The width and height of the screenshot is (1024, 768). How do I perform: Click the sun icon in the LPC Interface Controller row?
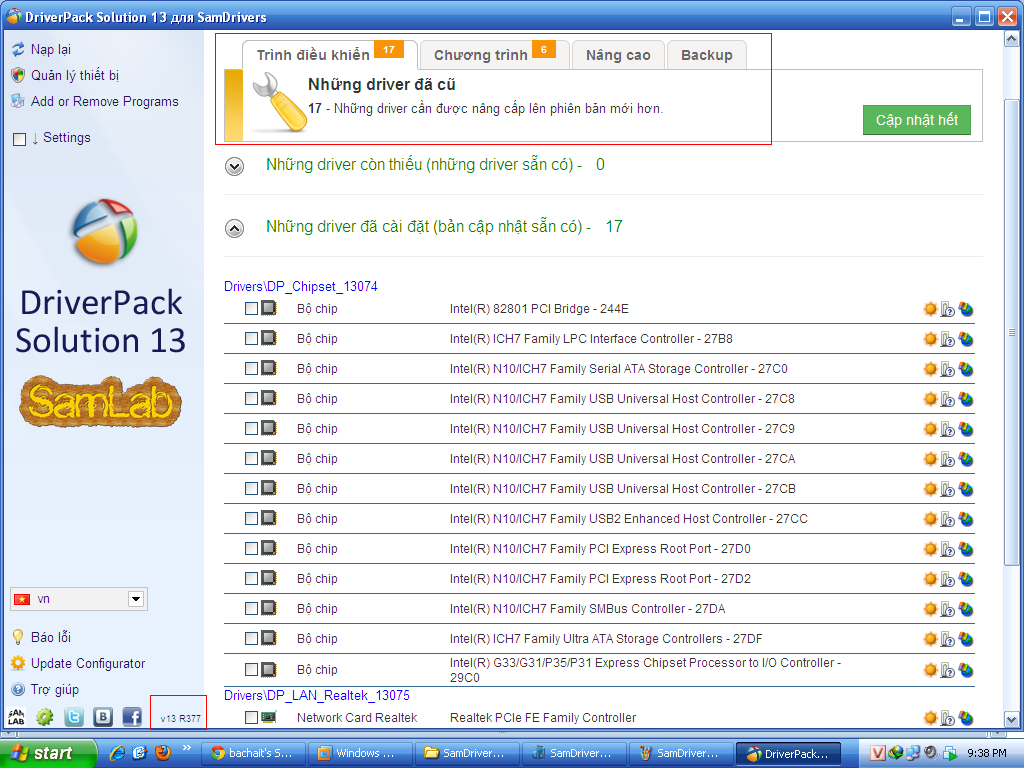coord(931,339)
